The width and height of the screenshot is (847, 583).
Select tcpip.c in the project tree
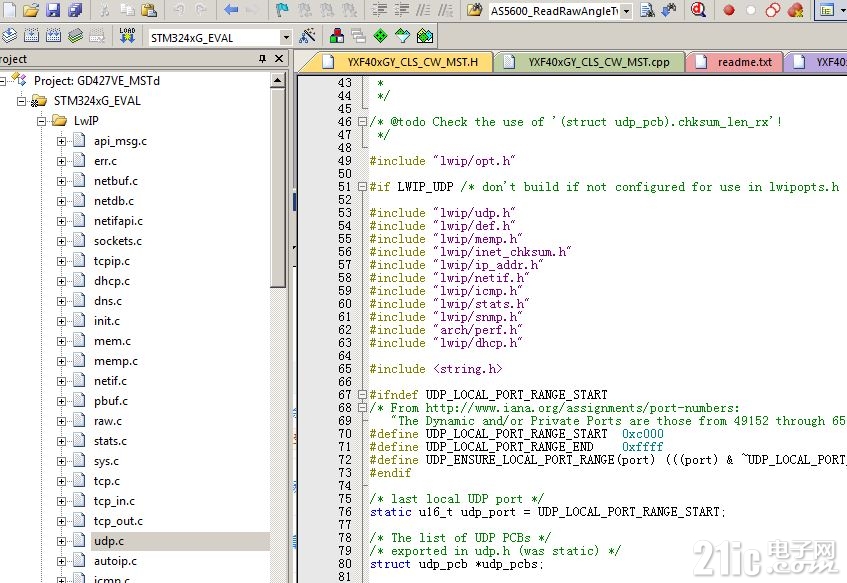[112, 261]
